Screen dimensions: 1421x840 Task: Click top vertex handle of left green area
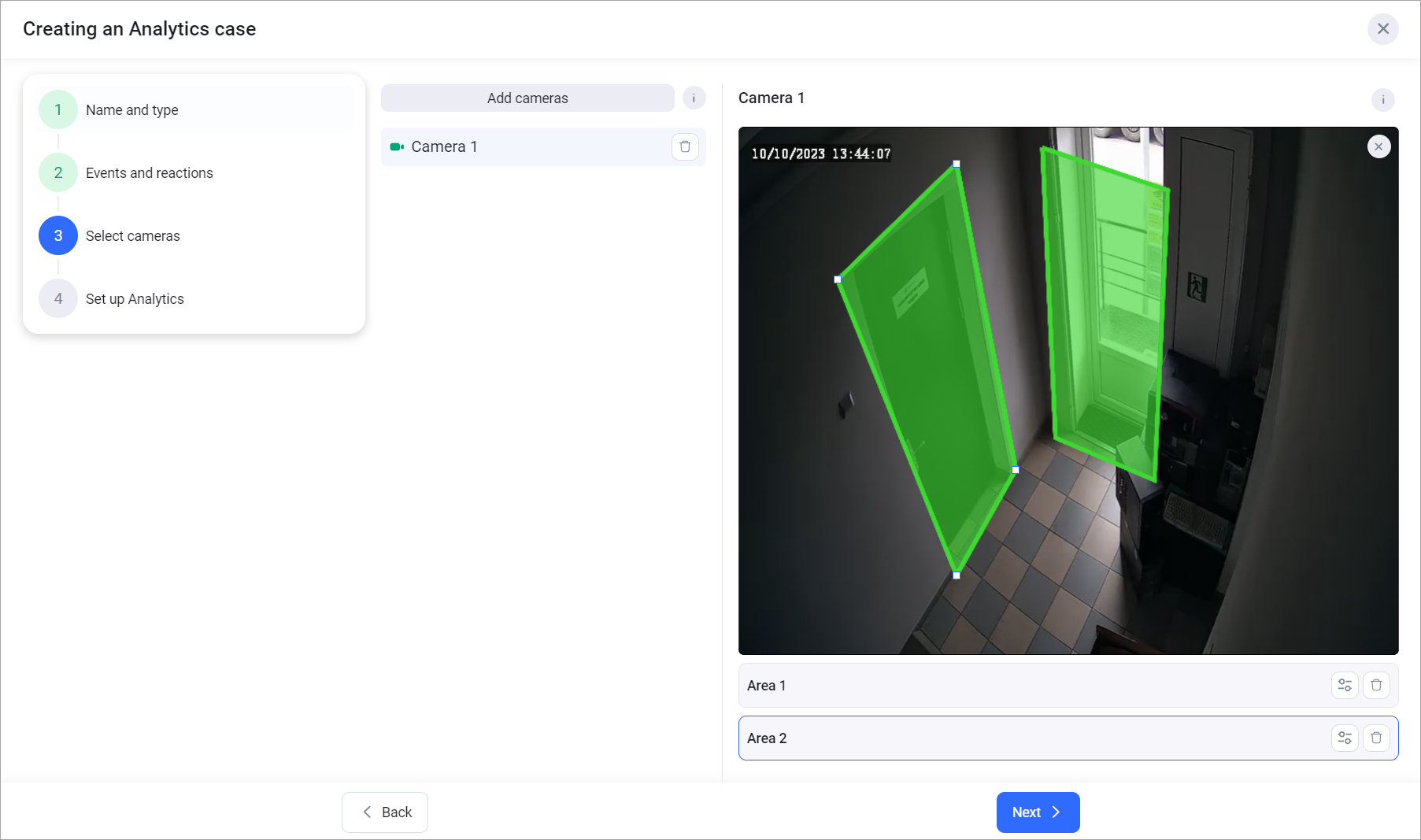coord(957,165)
